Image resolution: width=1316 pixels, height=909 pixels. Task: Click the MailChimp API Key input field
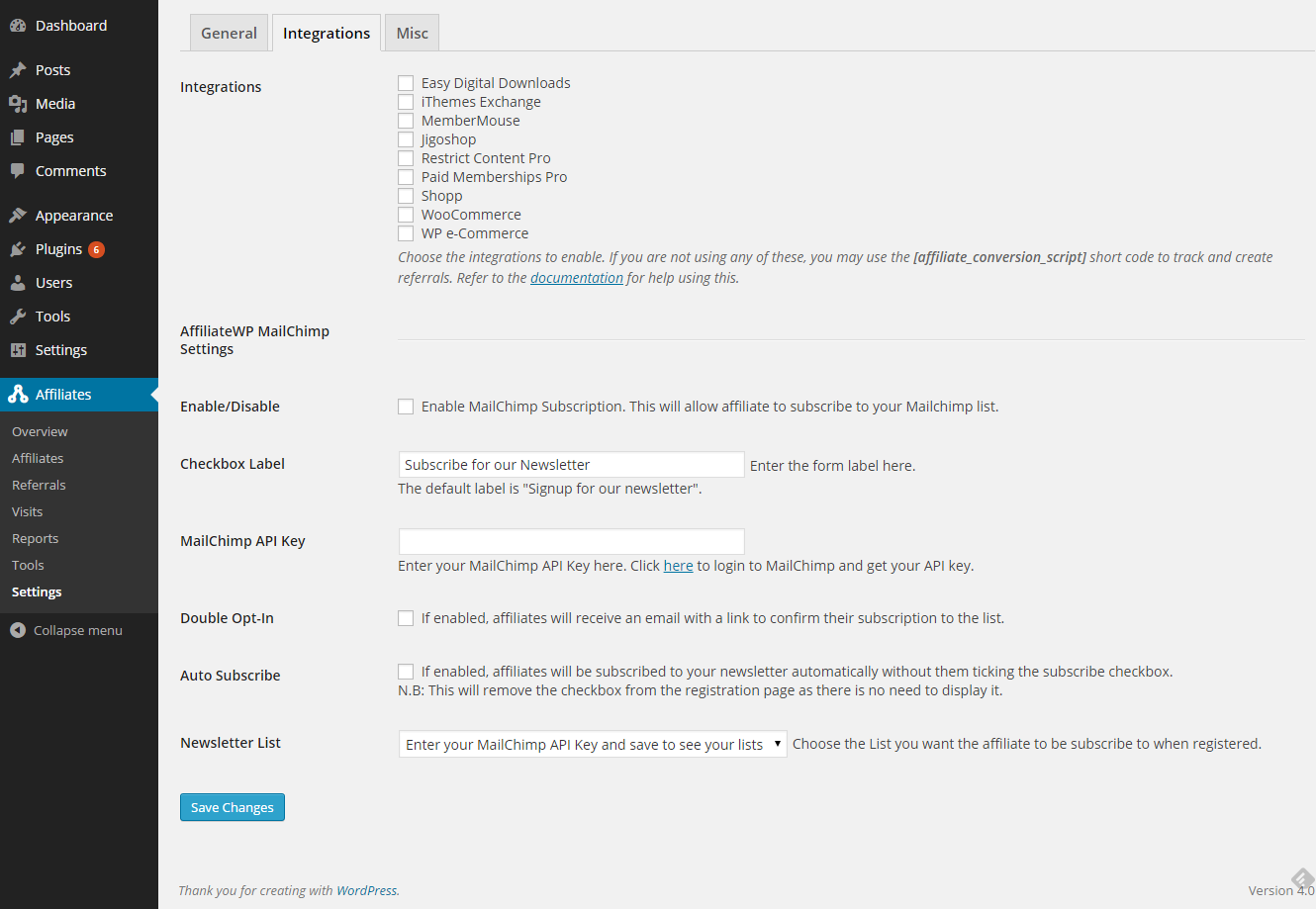click(x=571, y=541)
